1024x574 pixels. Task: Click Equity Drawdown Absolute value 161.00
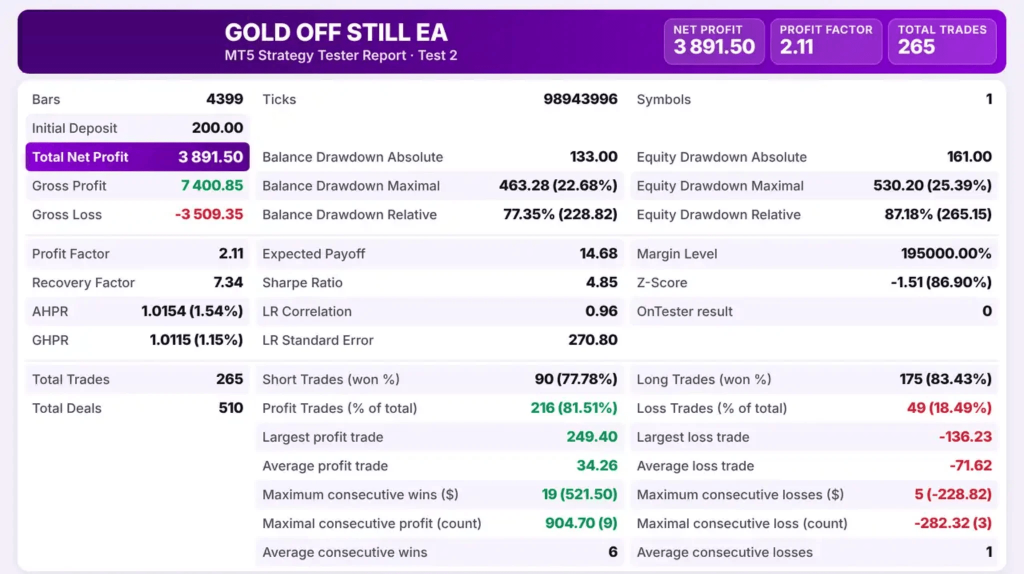(x=969, y=157)
